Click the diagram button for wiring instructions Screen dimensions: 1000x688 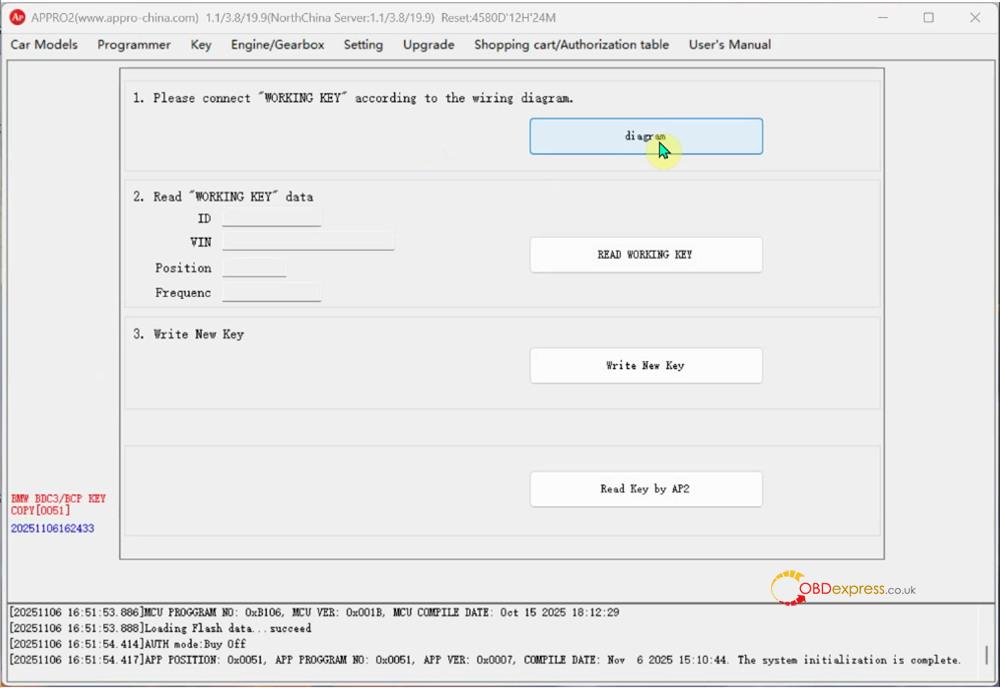(x=646, y=136)
